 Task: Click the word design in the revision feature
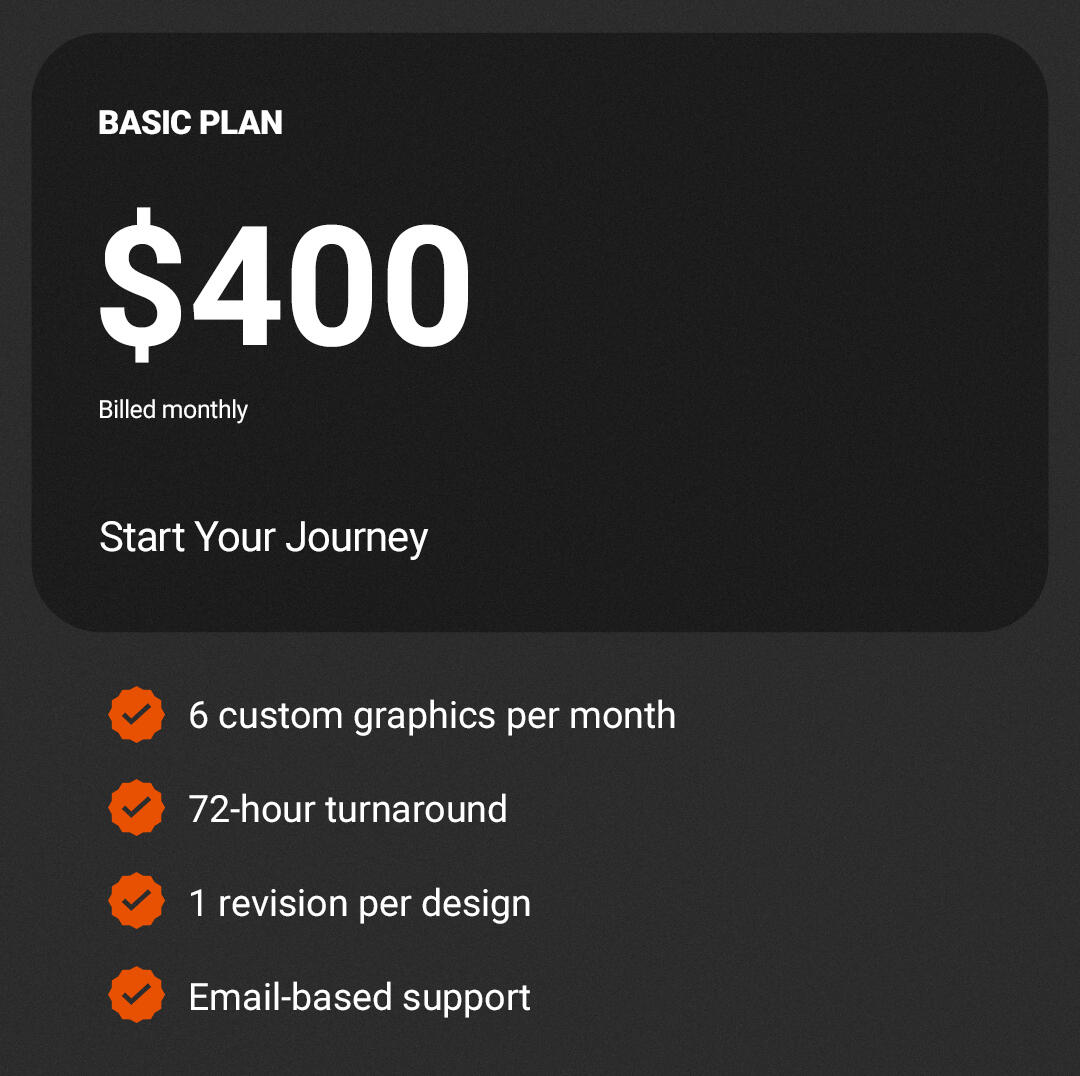point(476,903)
